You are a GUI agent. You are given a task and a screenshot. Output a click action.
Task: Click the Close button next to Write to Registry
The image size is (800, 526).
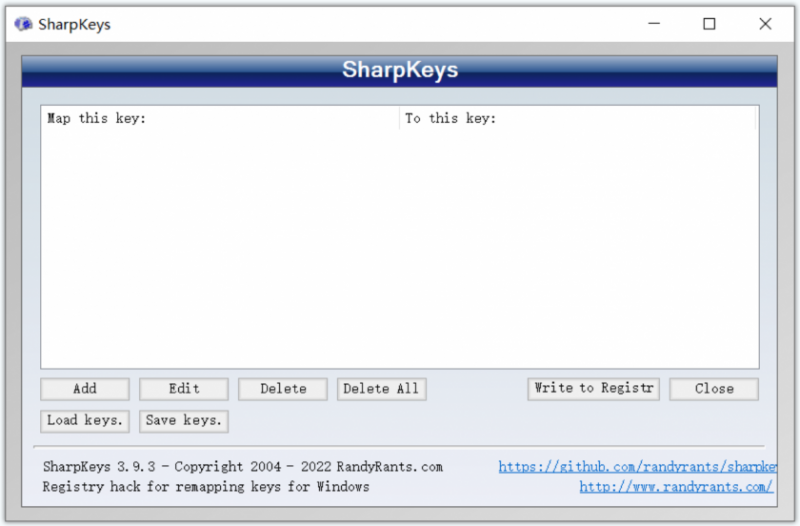714,389
